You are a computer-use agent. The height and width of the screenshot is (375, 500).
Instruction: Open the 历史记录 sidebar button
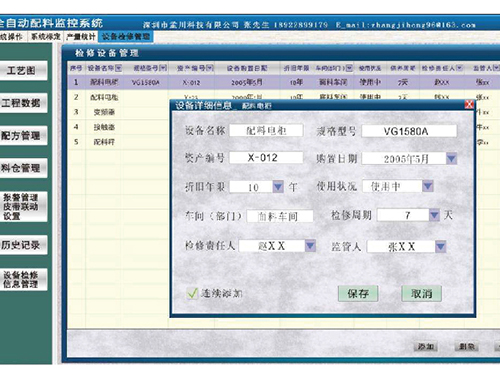click(x=23, y=245)
